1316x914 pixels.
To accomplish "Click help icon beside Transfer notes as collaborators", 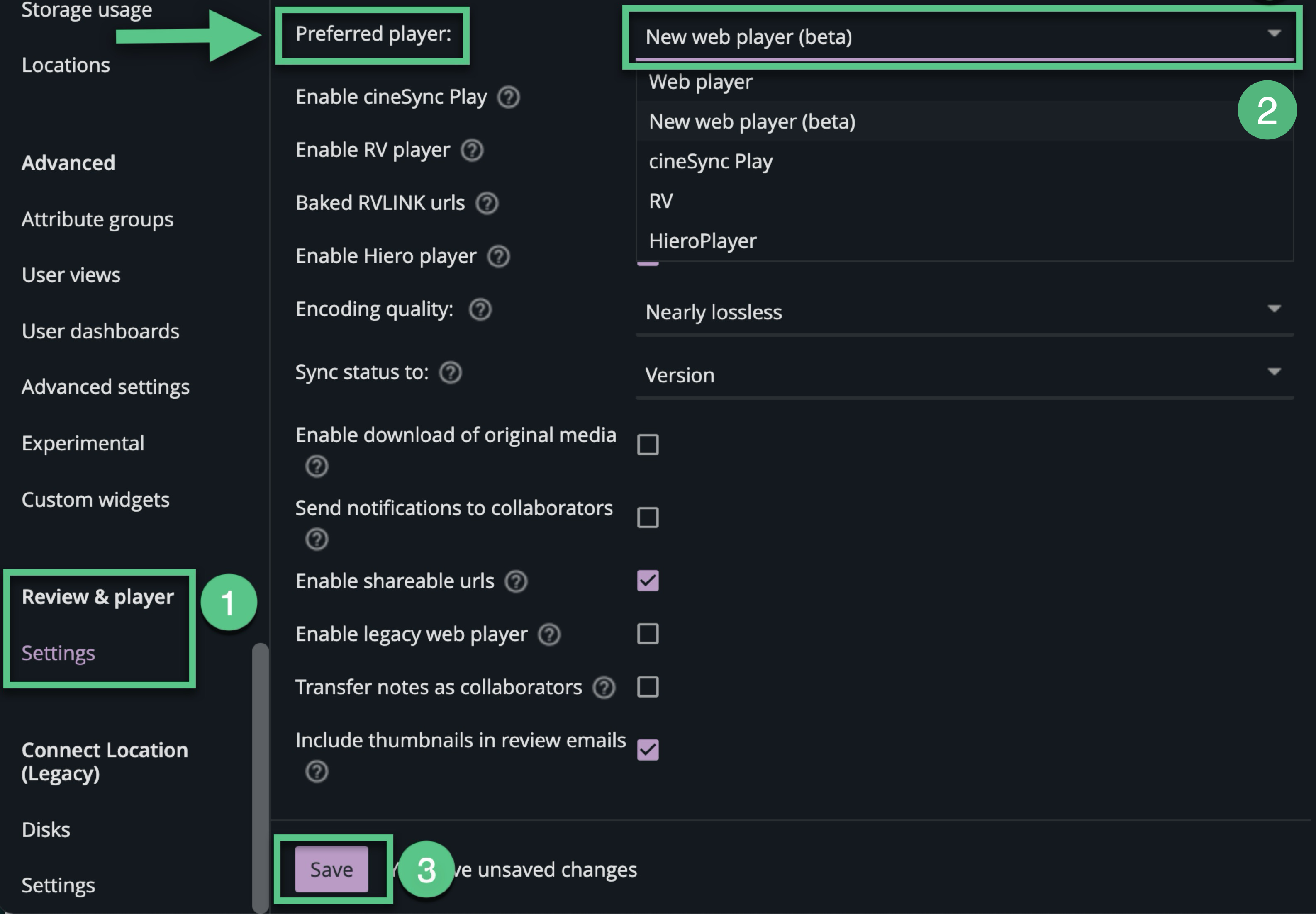I will [x=603, y=688].
